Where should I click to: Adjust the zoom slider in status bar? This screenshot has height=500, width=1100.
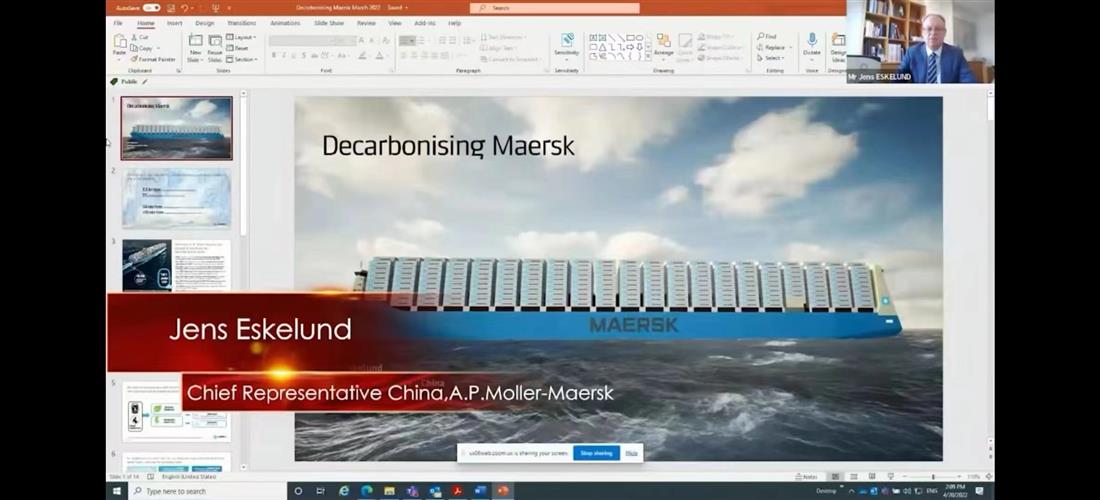point(932,476)
